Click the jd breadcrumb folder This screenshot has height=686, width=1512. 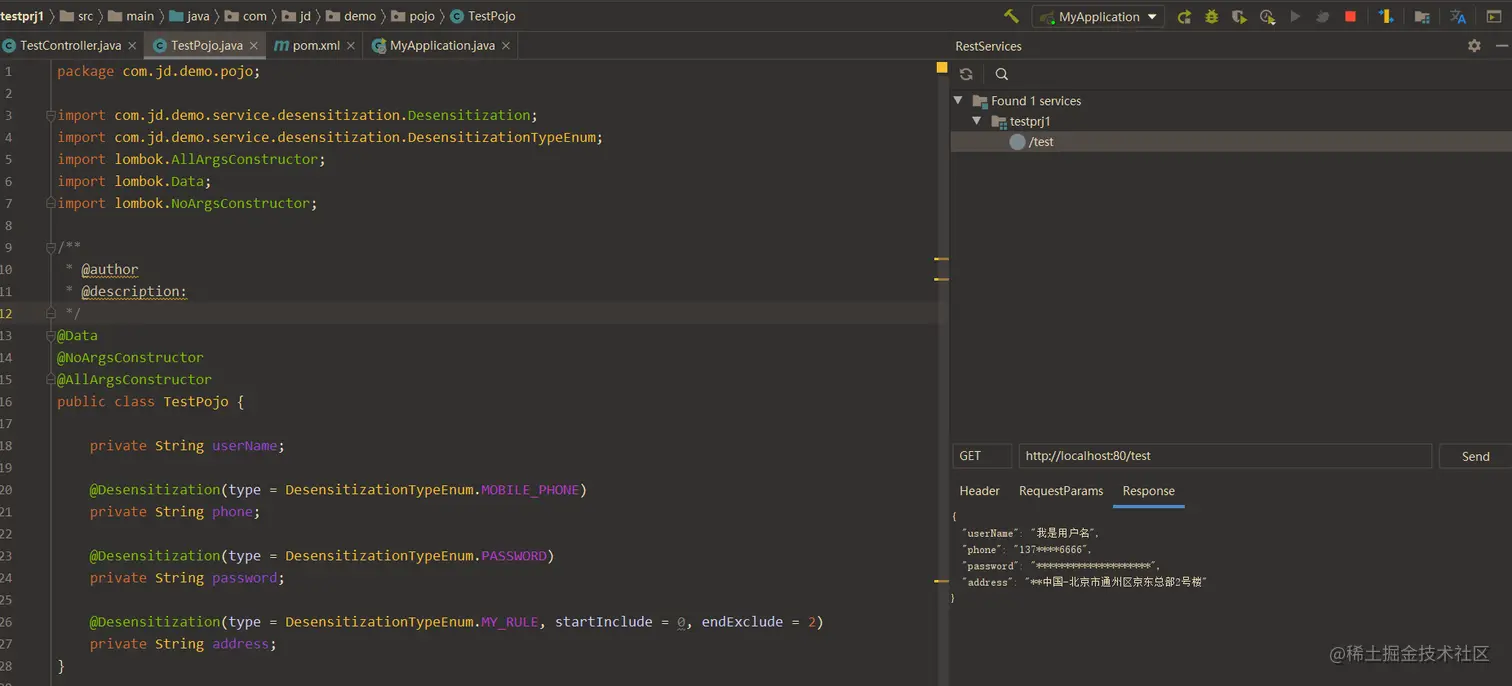point(296,16)
